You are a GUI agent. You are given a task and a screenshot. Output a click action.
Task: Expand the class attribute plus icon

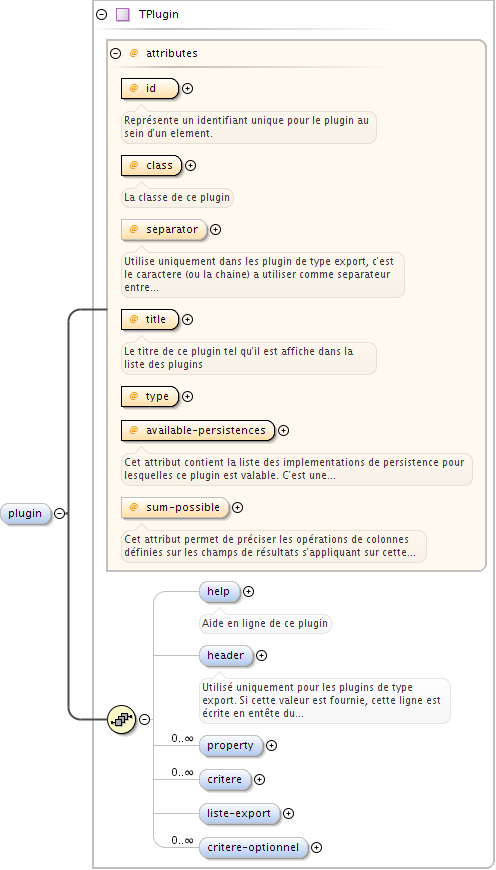point(190,165)
